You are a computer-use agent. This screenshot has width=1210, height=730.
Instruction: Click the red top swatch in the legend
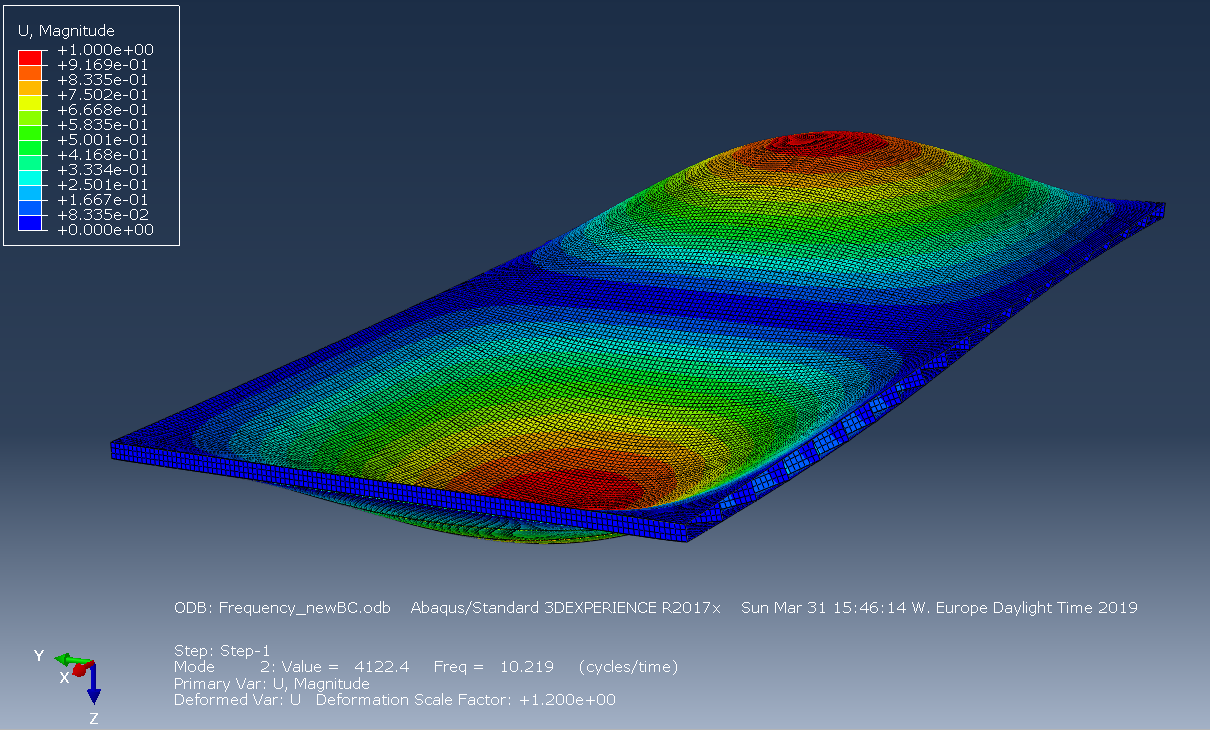pos(31,57)
